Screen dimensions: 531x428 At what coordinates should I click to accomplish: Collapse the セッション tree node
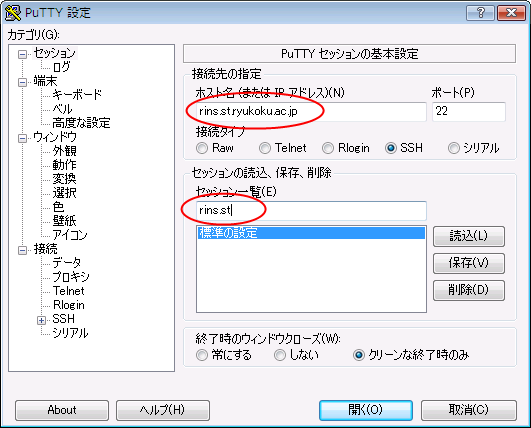tap(22, 54)
